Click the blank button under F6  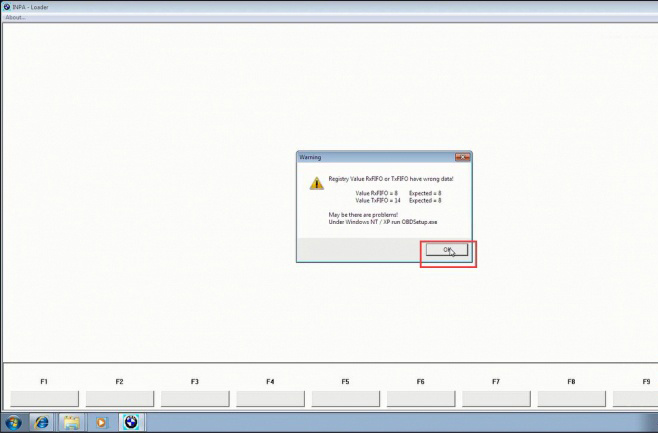(x=421, y=399)
